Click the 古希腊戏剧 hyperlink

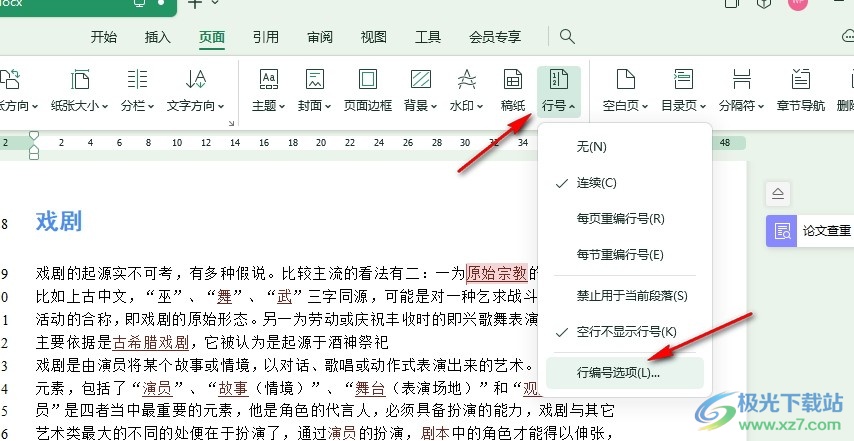150,342
